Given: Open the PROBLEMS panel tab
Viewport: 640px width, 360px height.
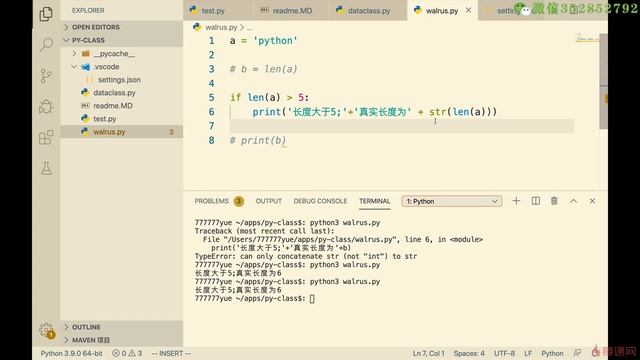Looking at the screenshot, I should [211, 201].
